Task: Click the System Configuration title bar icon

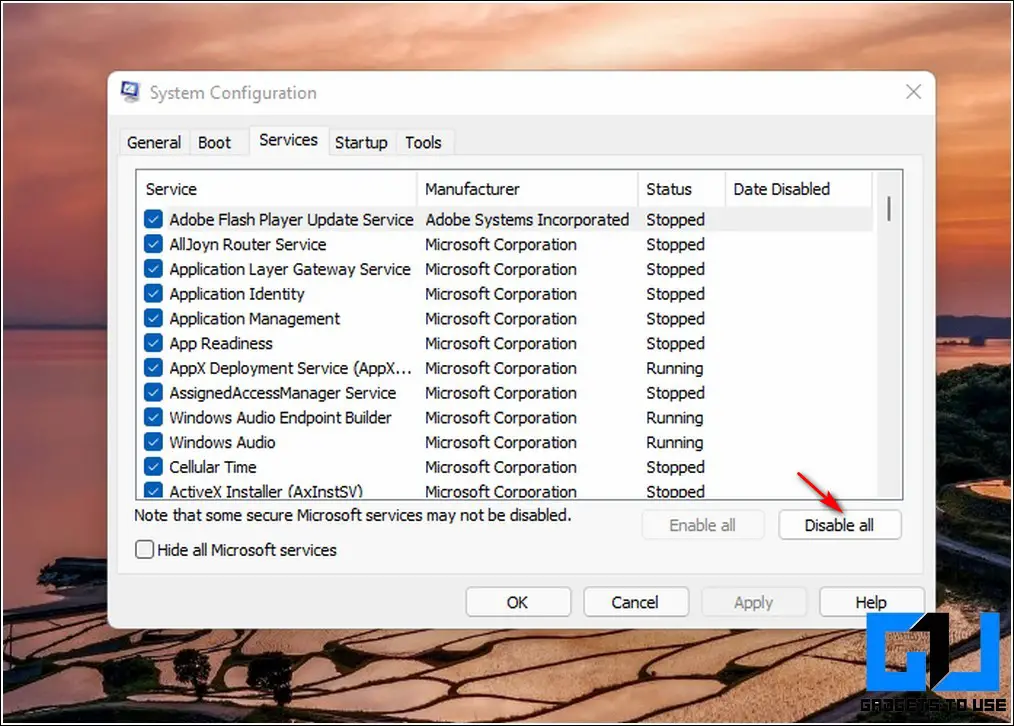Action: click(x=130, y=92)
